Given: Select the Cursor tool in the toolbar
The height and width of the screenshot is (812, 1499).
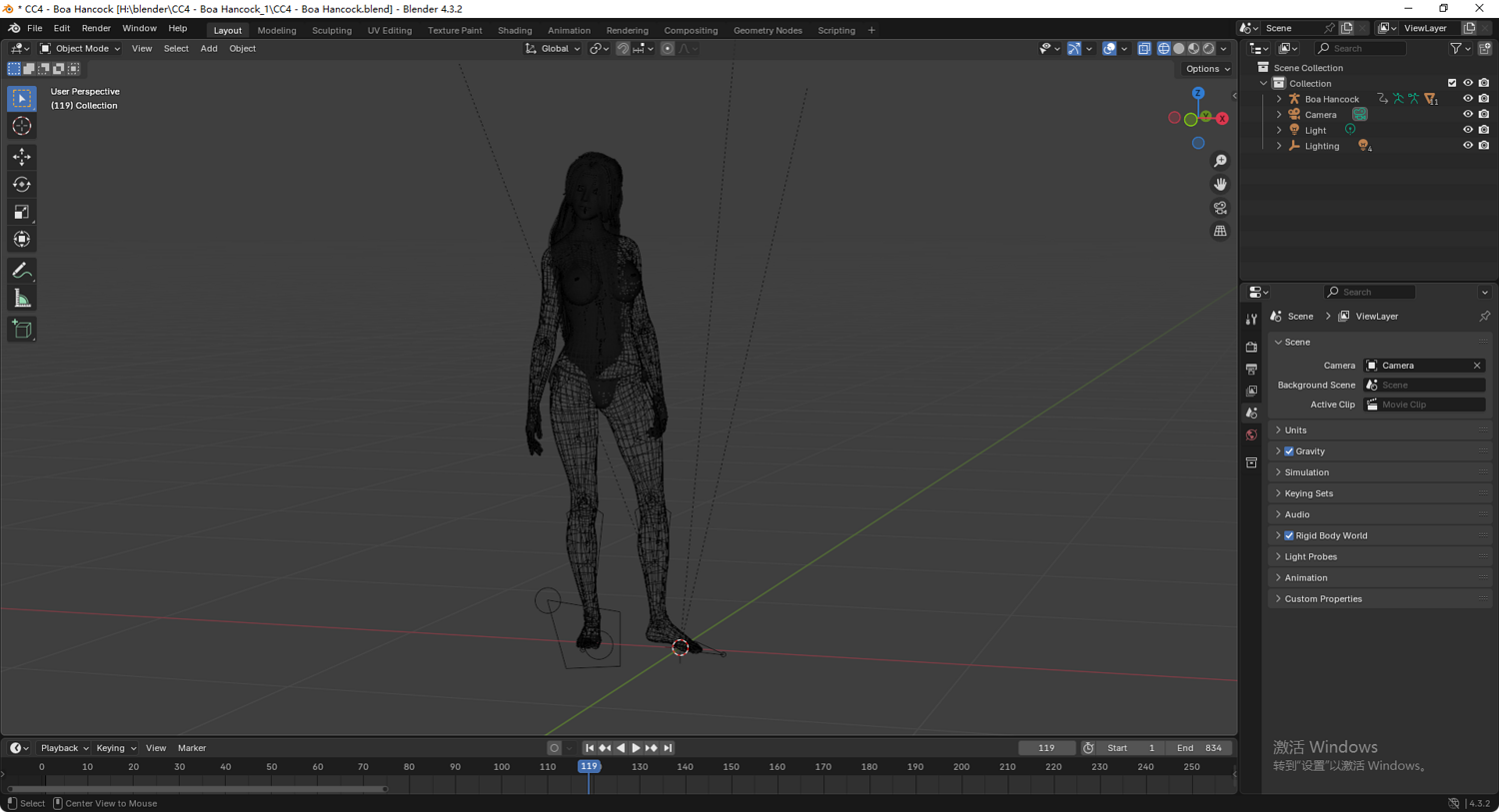Looking at the screenshot, I should (22, 126).
